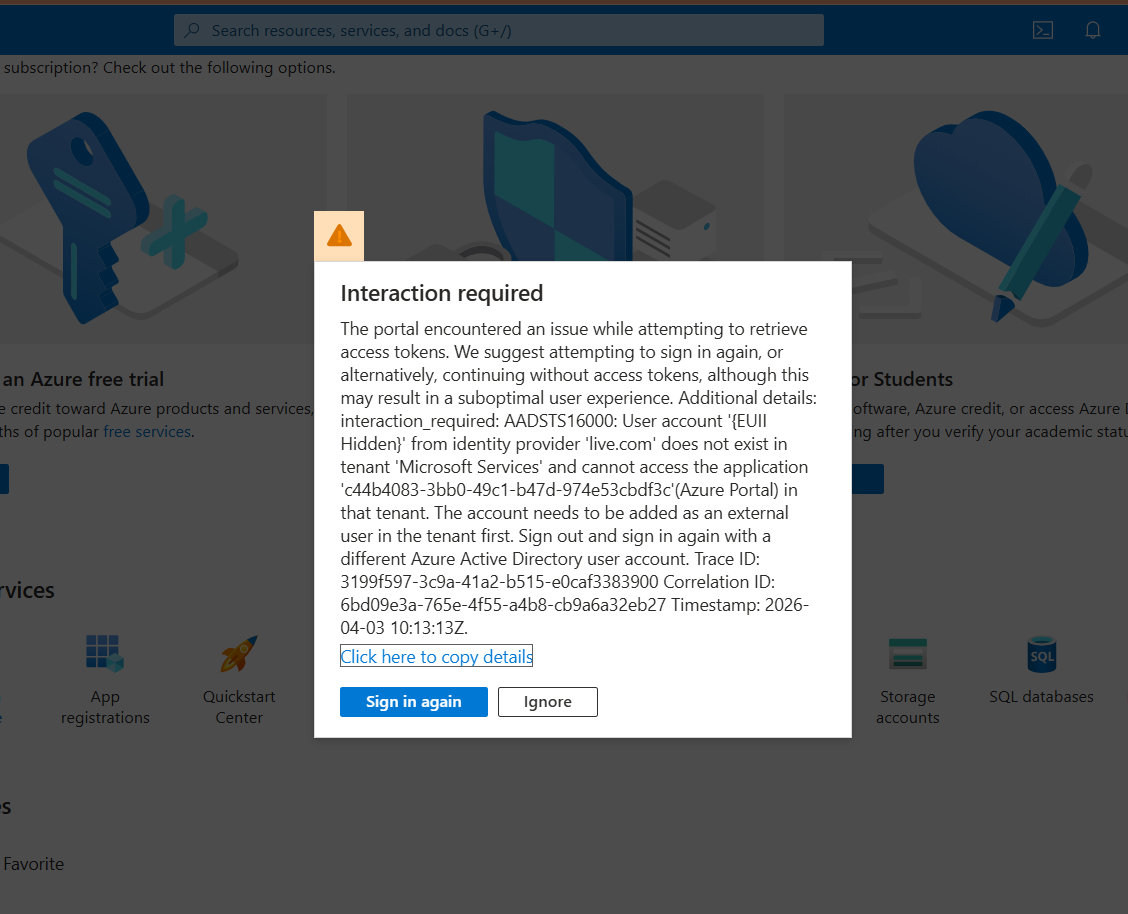Open Quickstart Center rocket icon

tap(239, 653)
